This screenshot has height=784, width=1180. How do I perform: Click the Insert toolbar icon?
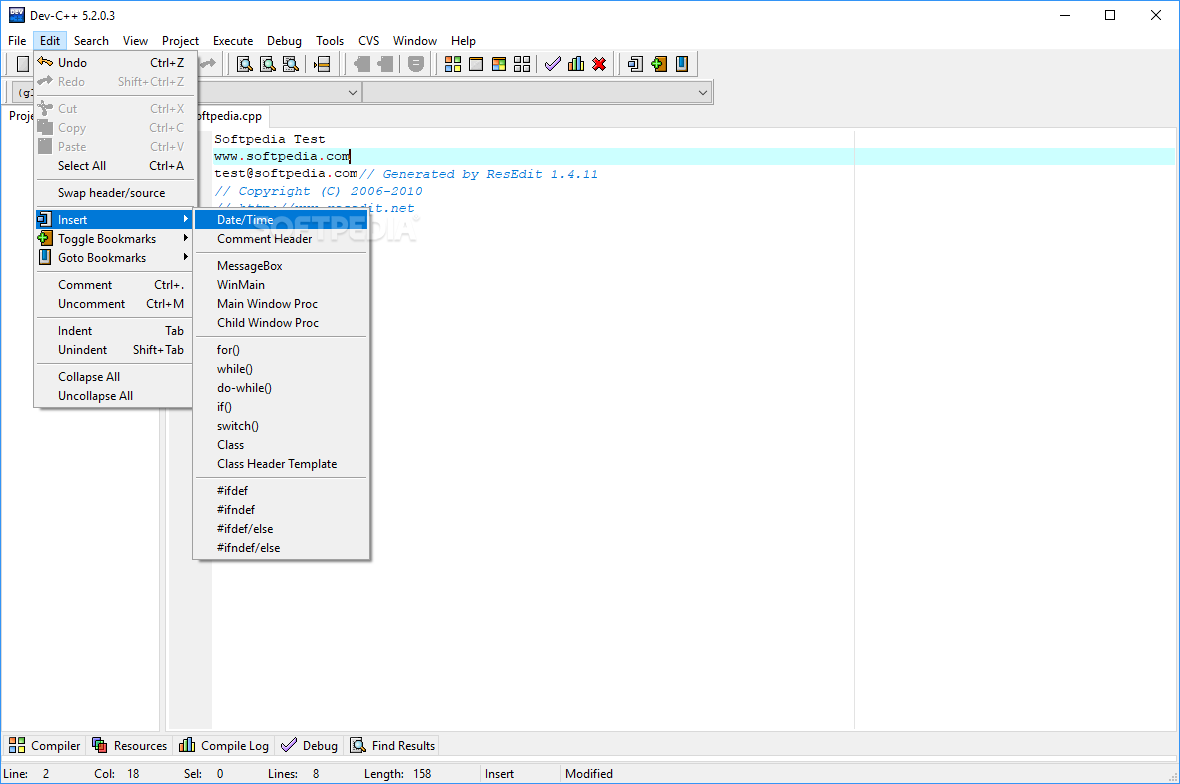coord(635,64)
